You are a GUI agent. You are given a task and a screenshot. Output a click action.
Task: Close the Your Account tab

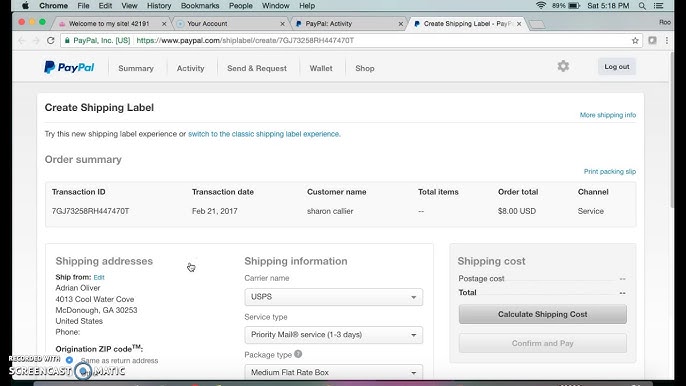[x=282, y=24]
